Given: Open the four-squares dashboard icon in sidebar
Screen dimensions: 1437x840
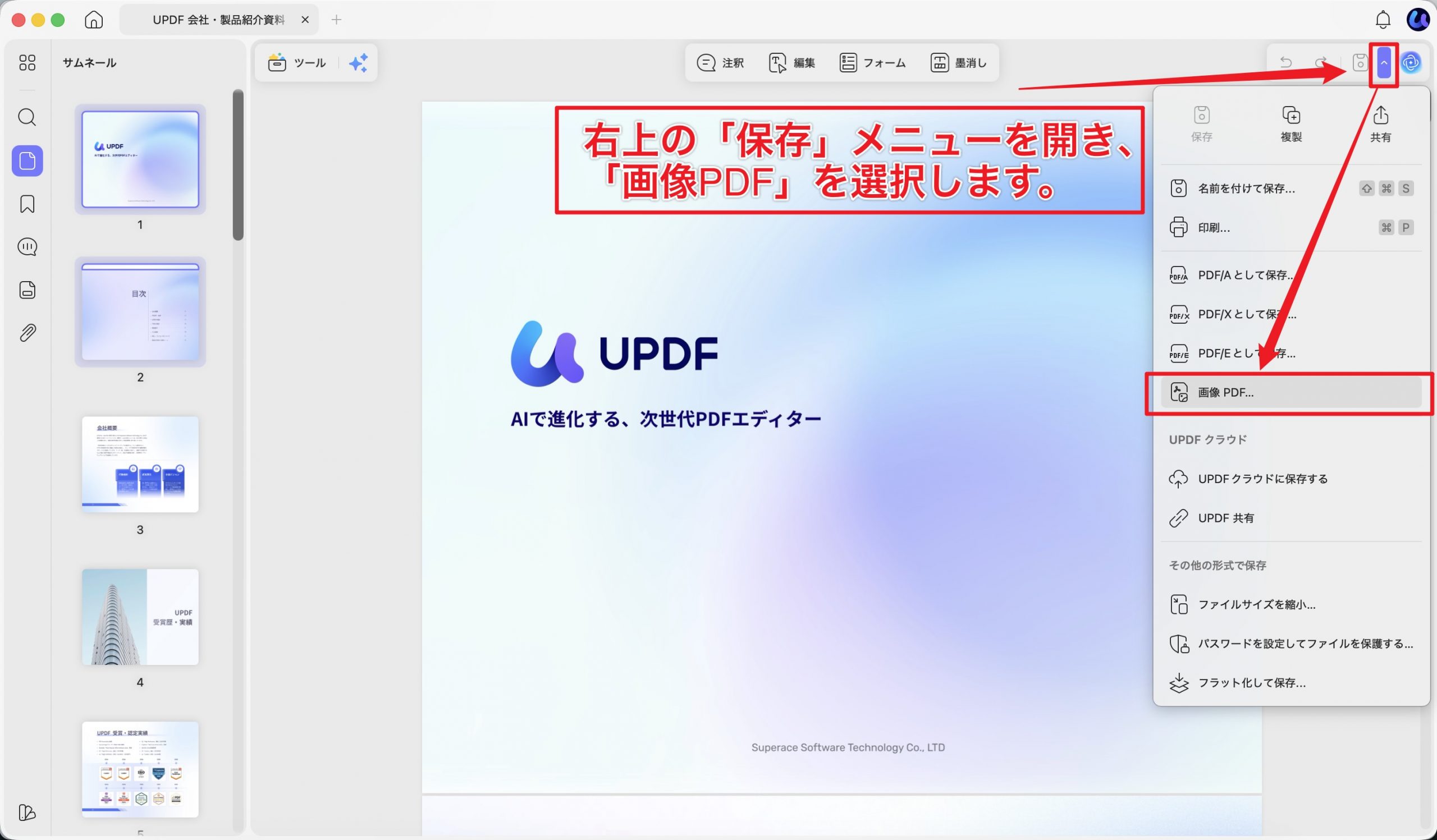Looking at the screenshot, I should [27, 62].
